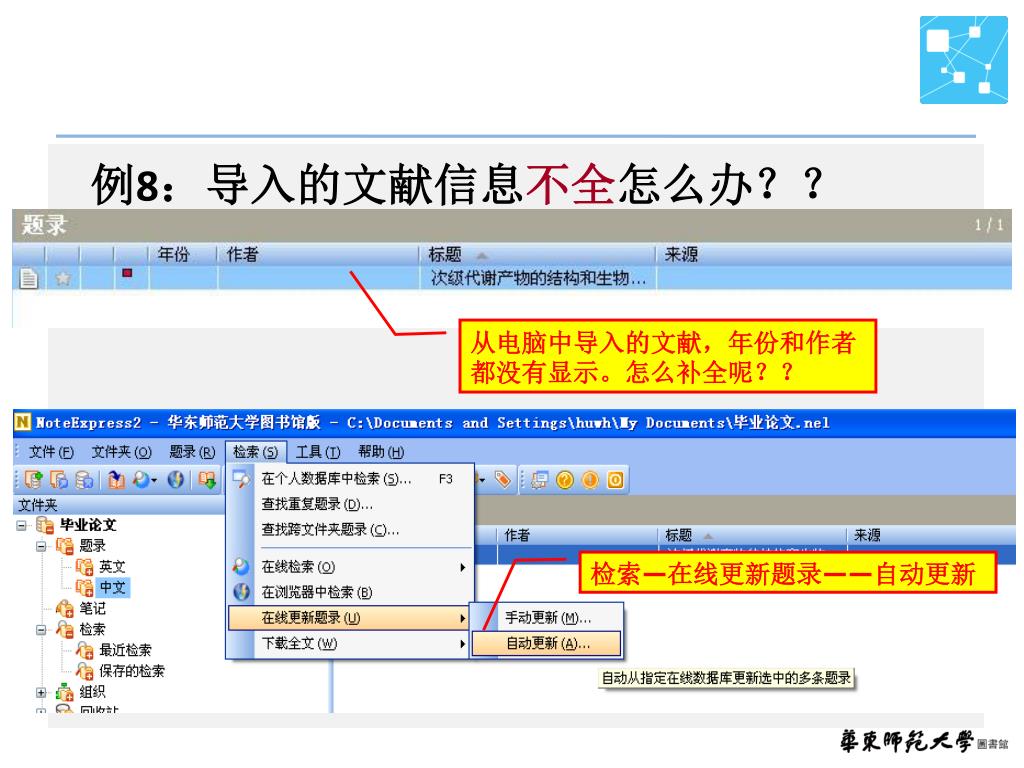1024x768 pixels.
Task: Click the search-in-database menu icon
Action: tap(241, 479)
